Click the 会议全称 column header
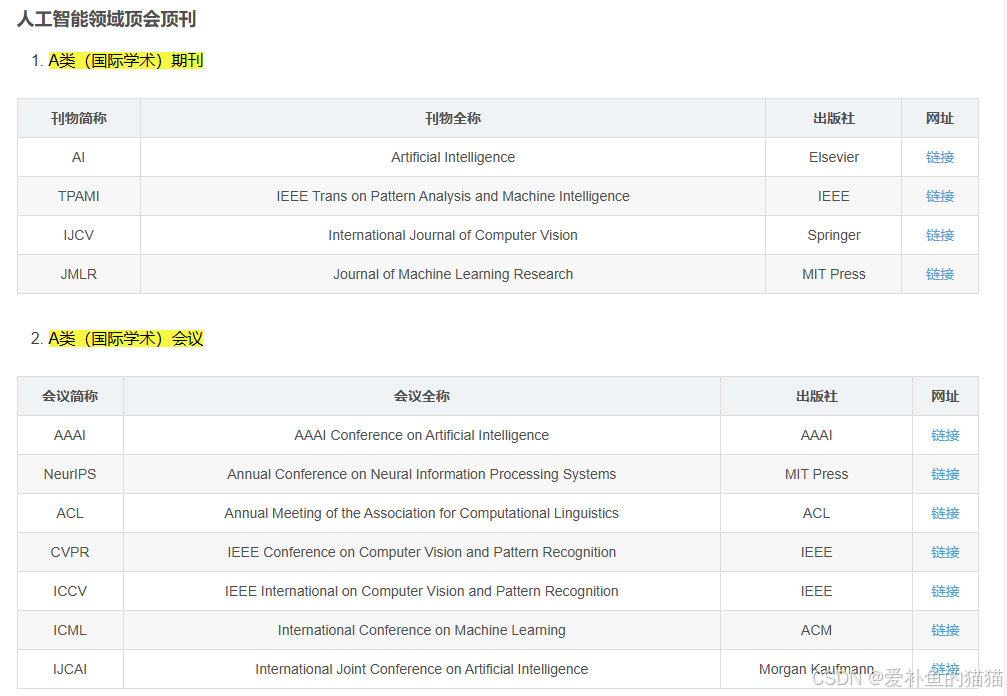 [421, 396]
